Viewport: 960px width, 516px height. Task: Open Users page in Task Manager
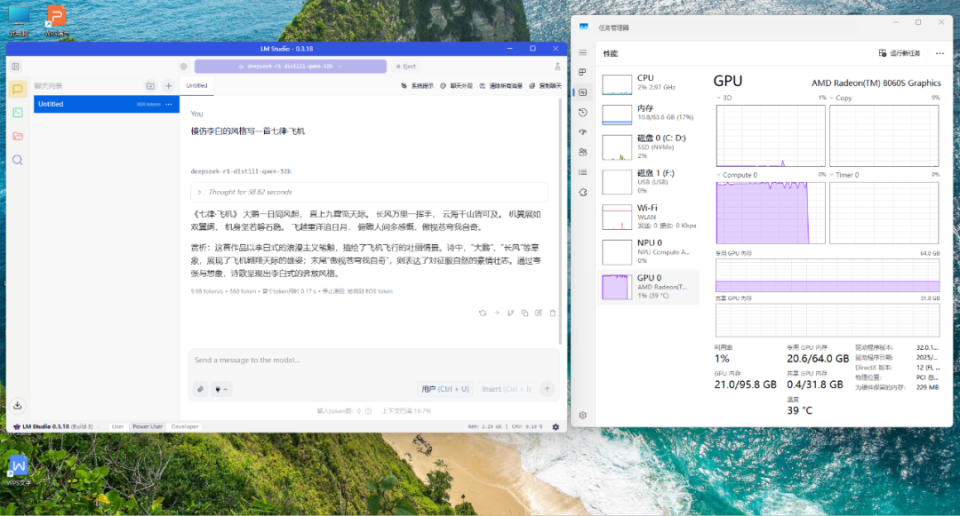coord(583,152)
